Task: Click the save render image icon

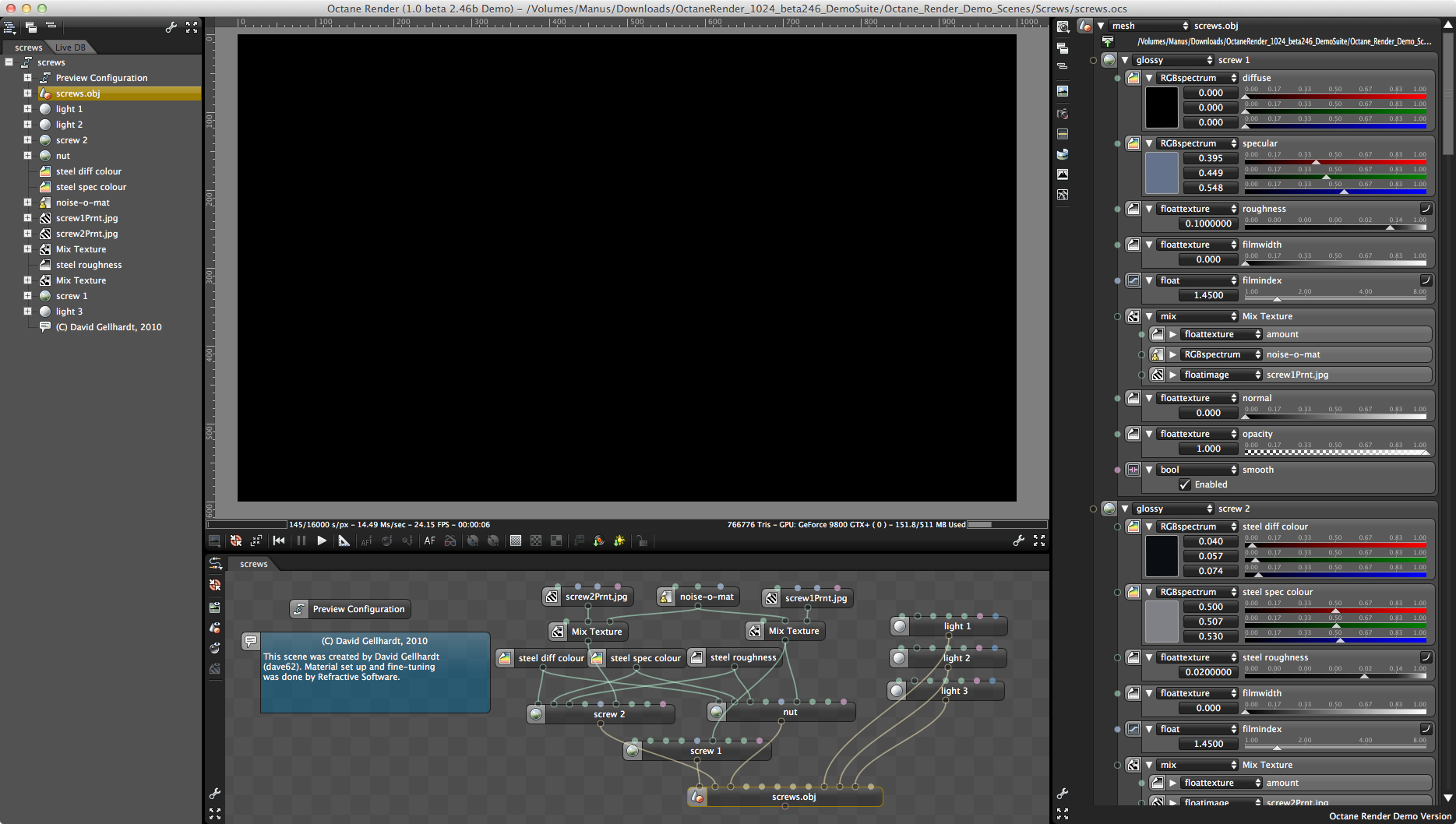Action: pyautogui.click(x=214, y=541)
